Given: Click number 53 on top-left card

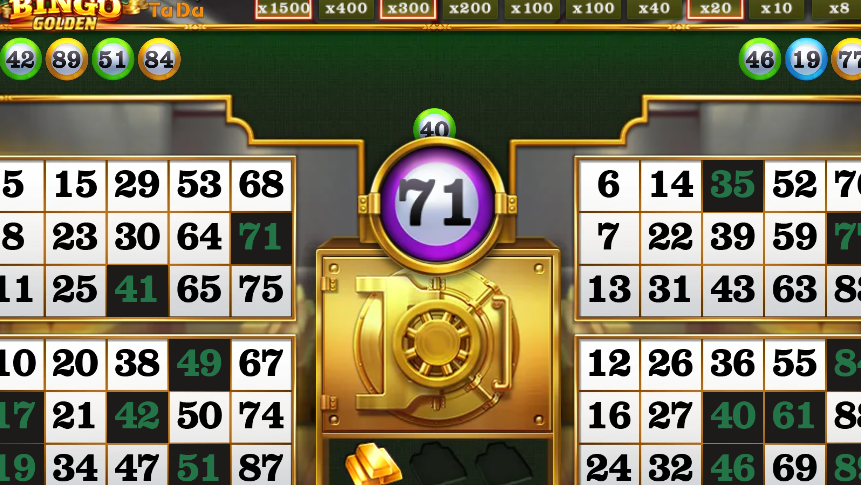Looking at the screenshot, I should tap(199, 185).
